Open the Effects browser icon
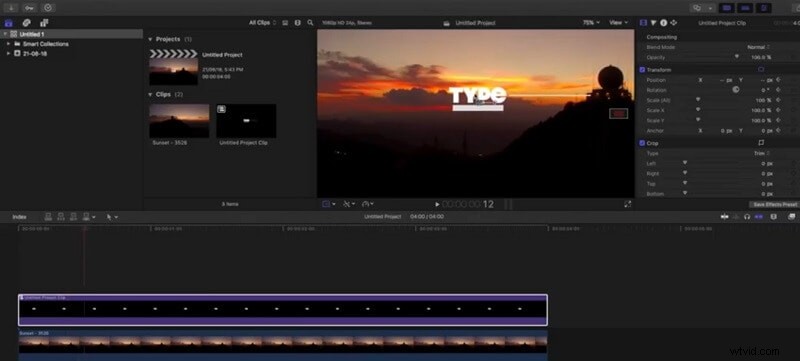Image resolution: width=800 pixels, height=361 pixels. 792,217
